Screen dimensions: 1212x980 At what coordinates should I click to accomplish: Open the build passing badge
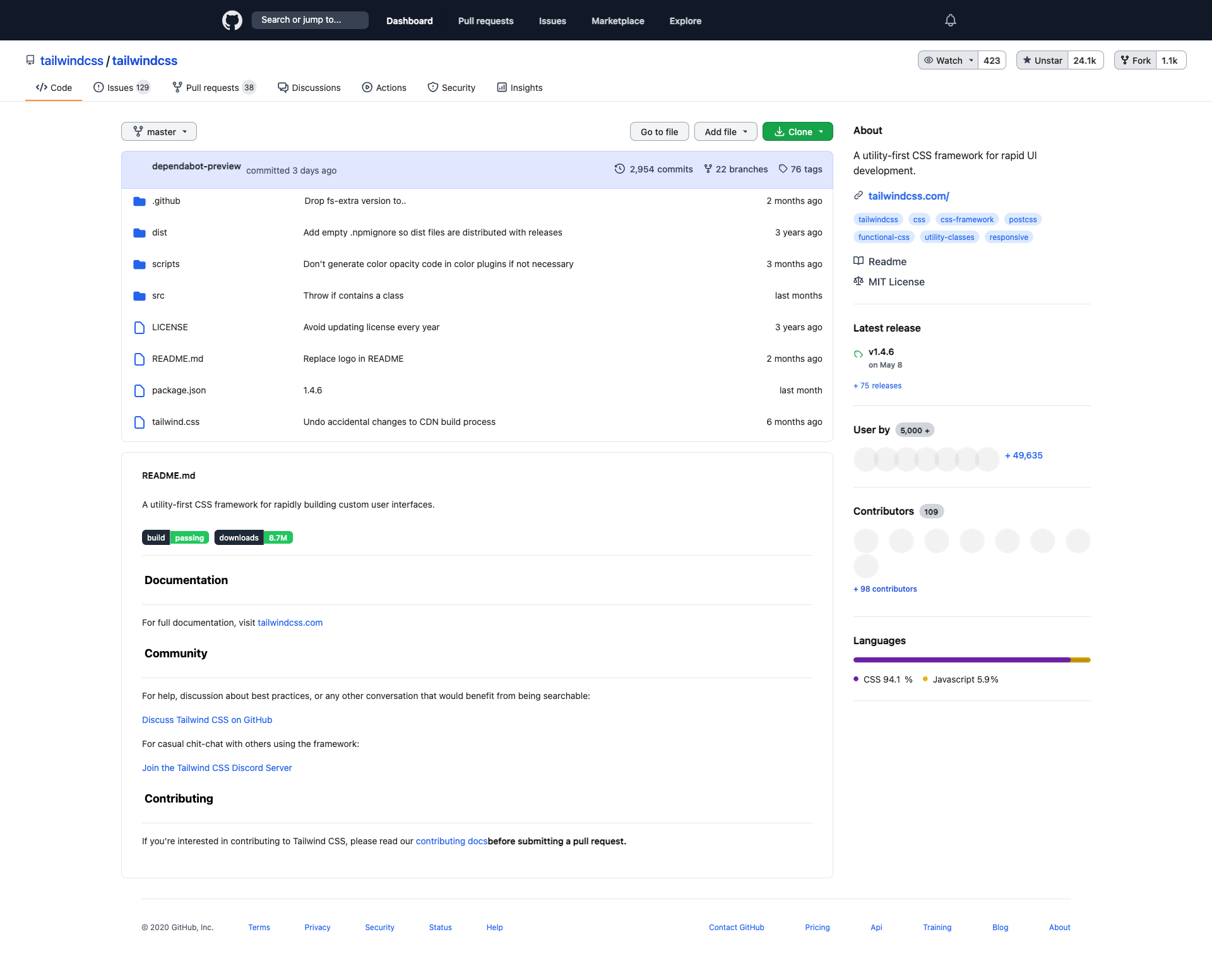tap(175, 537)
